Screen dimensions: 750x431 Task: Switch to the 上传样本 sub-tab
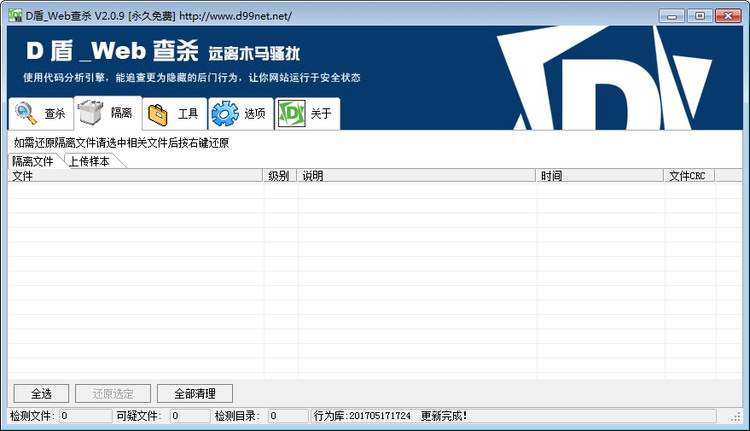(x=89, y=161)
